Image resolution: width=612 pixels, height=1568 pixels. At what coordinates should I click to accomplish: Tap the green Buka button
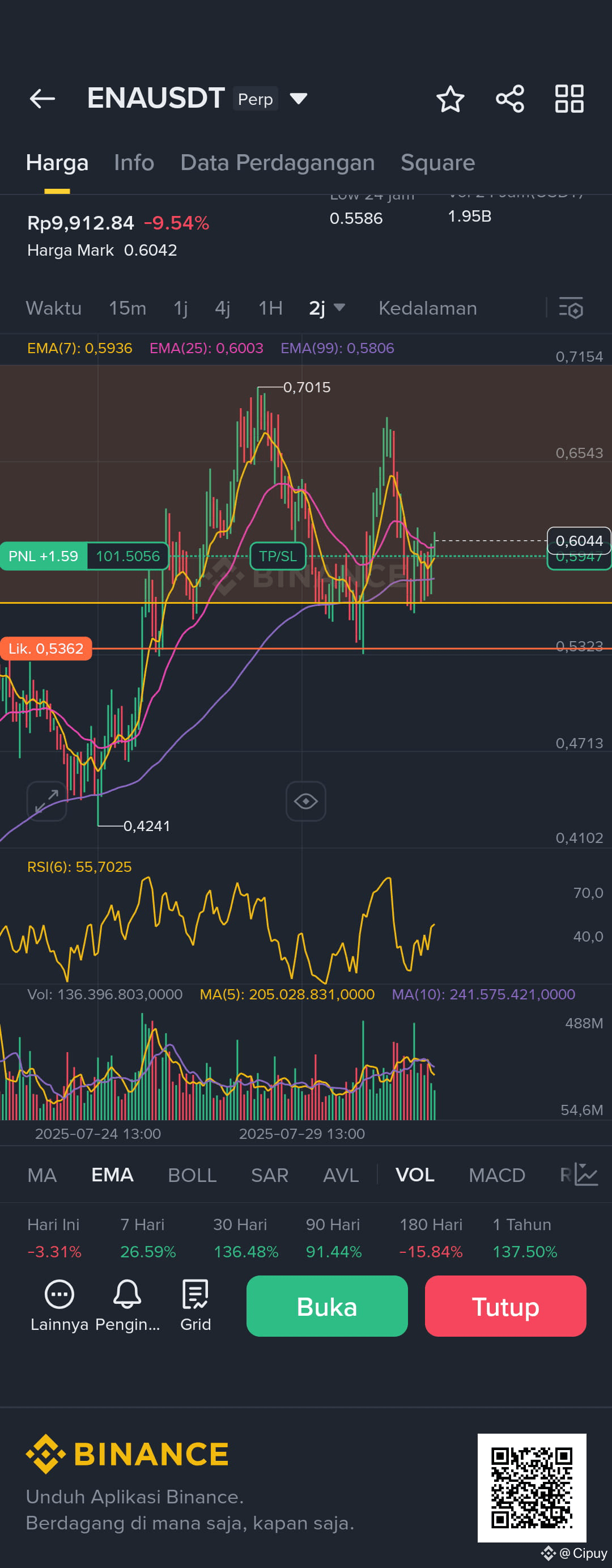(x=327, y=1306)
